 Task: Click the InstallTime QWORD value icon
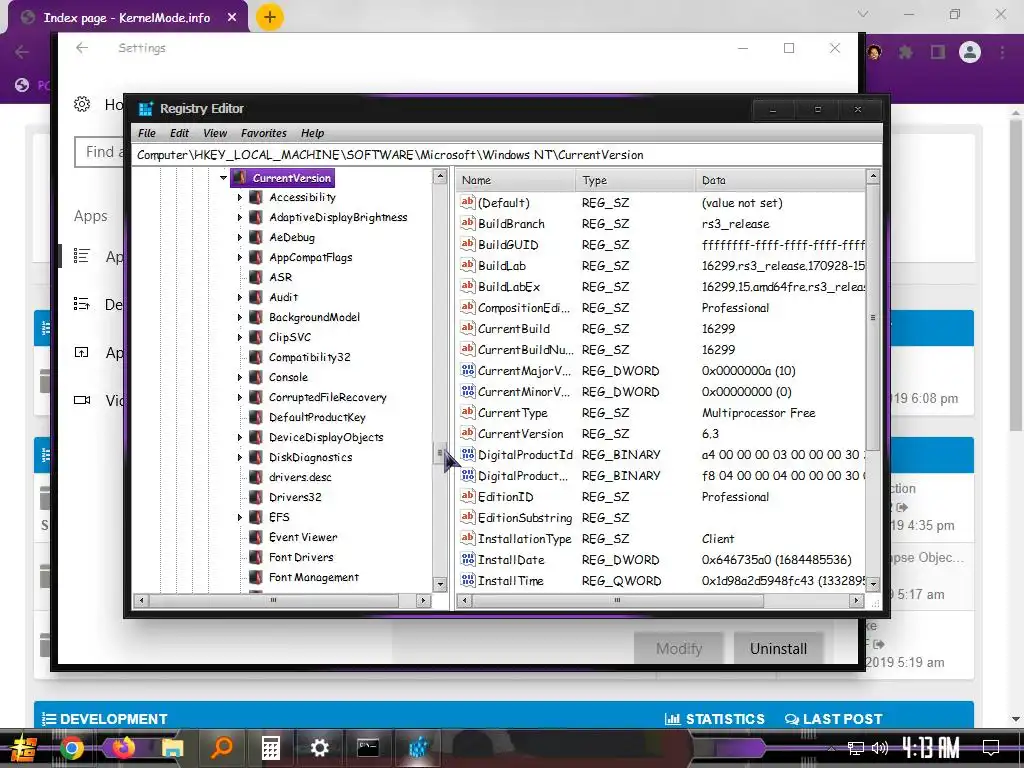468,581
